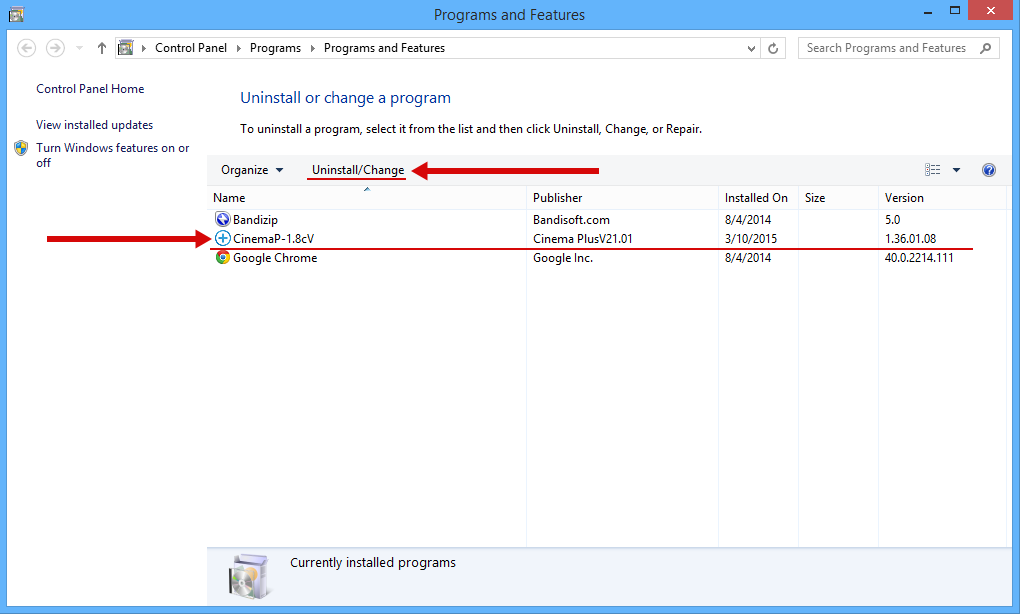Close the Programs and Features window
Viewport: 1020px width, 614px height.
coord(991,10)
